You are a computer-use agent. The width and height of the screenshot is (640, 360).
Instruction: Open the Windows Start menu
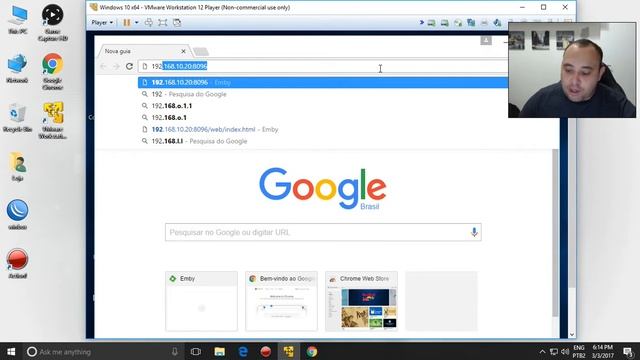11,351
